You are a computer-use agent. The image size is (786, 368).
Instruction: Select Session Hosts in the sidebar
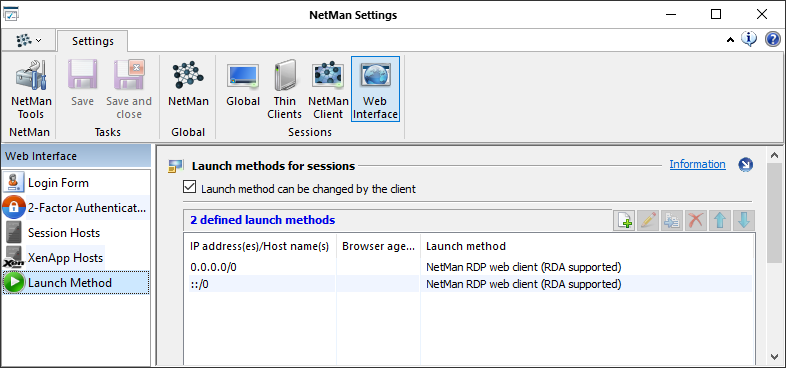[76, 233]
